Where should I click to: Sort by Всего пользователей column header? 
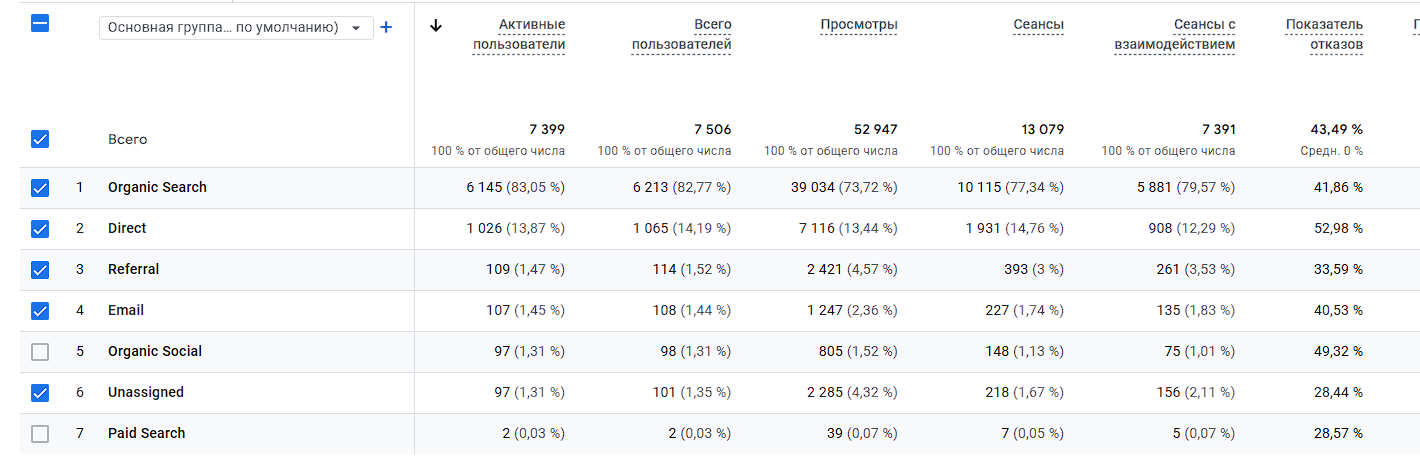(x=682, y=34)
